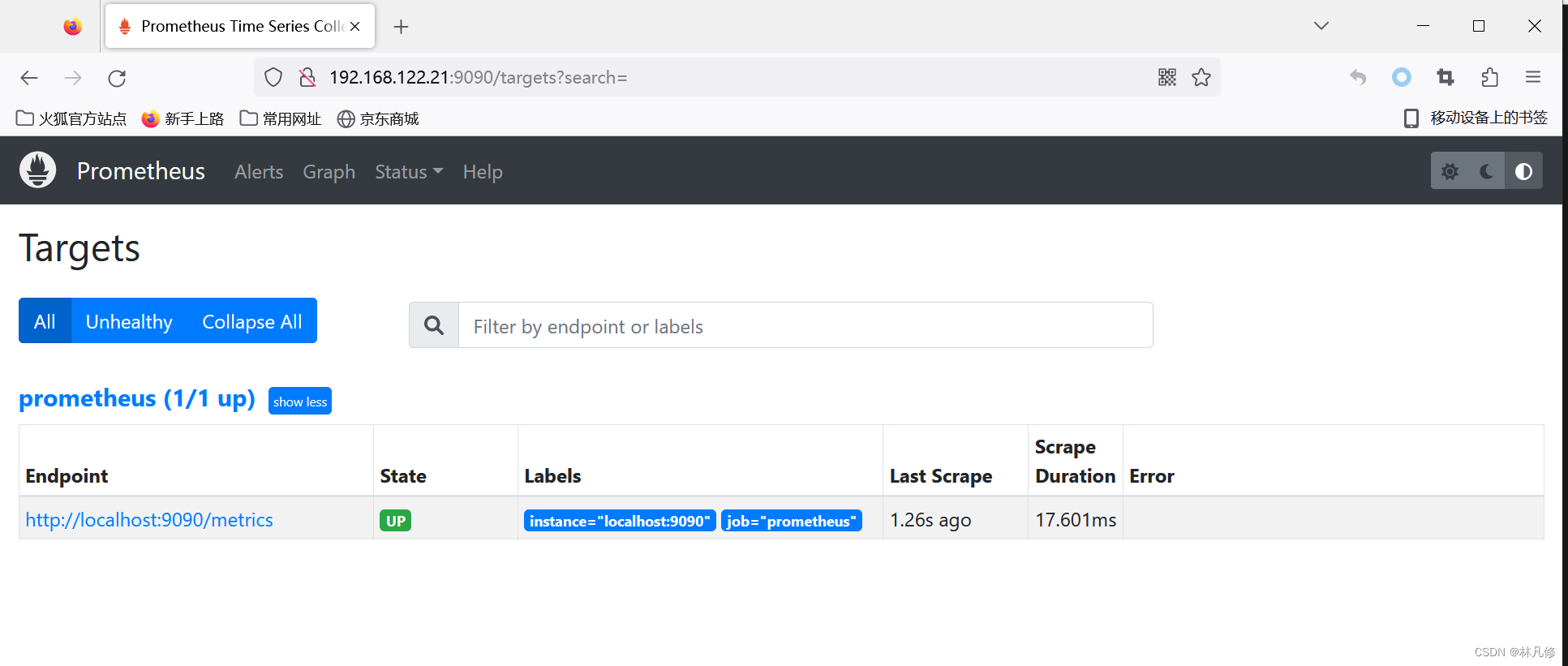Image resolution: width=1568 pixels, height=666 pixels.
Task: Click the insecure connection lock icon
Action: coord(307,77)
